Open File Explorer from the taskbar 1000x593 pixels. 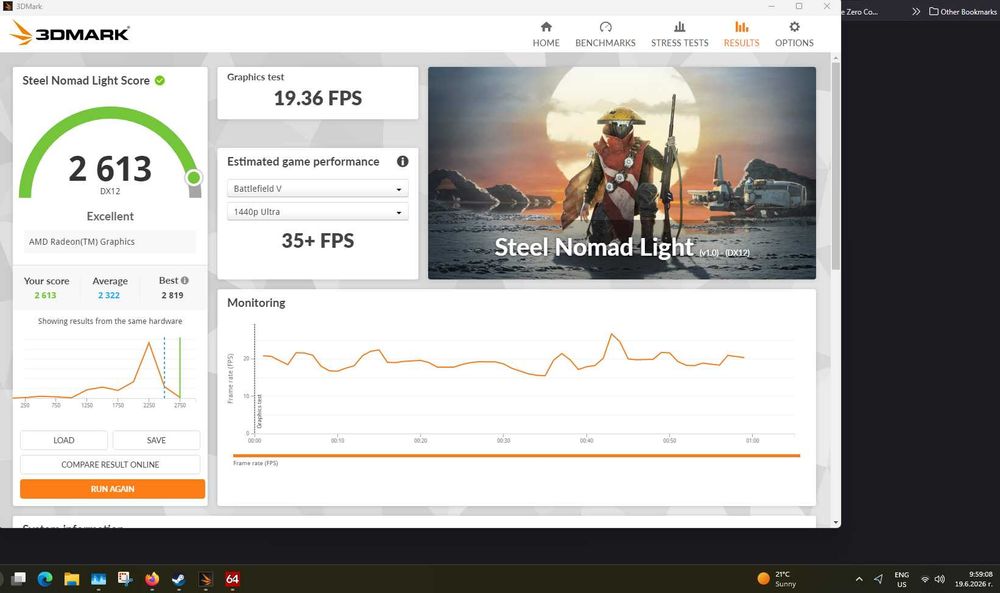click(71, 579)
